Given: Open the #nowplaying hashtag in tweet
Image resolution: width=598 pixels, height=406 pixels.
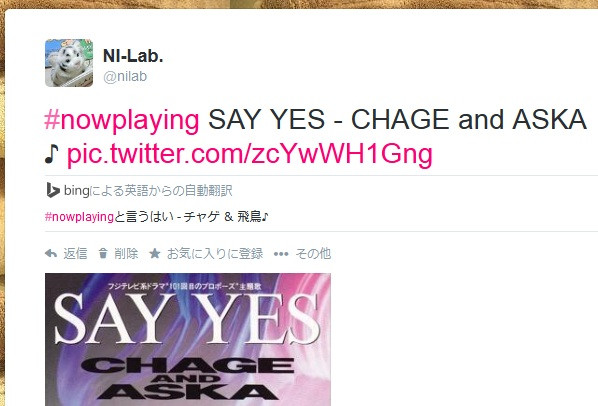Looking at the screenshot, I should click(x=122, y=120).
